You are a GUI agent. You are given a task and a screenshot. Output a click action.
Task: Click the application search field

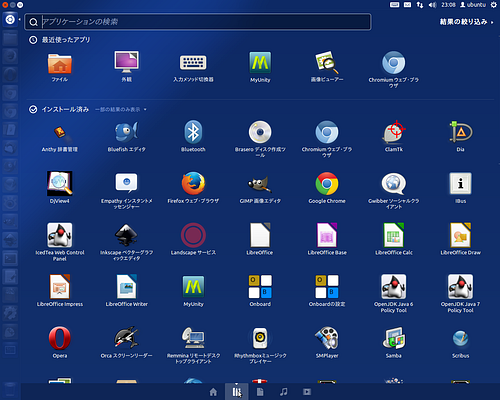[198, 22]
